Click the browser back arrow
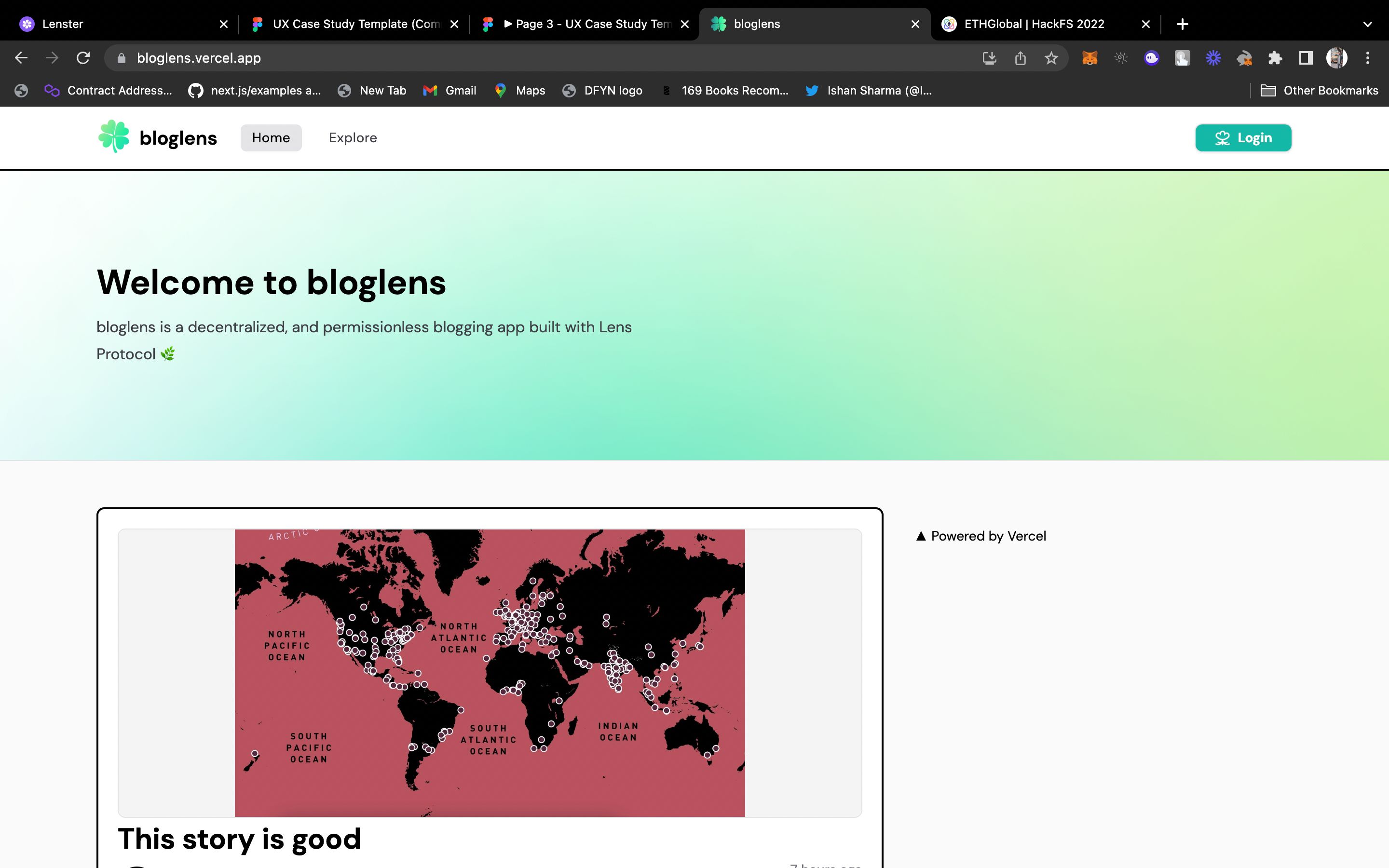Image resolution: width=1389 pixels, height=868 pixels. point(21,58)
